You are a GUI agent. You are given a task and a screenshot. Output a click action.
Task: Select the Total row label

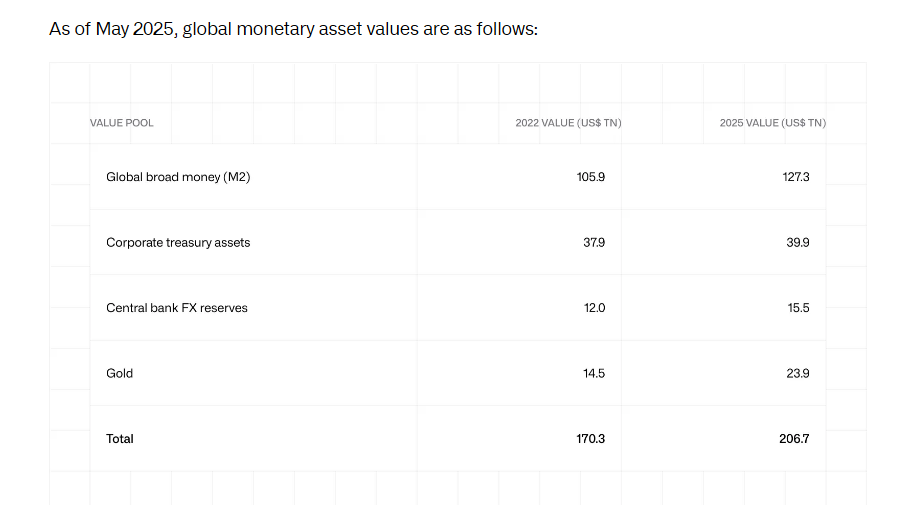(x=120, y=438)
